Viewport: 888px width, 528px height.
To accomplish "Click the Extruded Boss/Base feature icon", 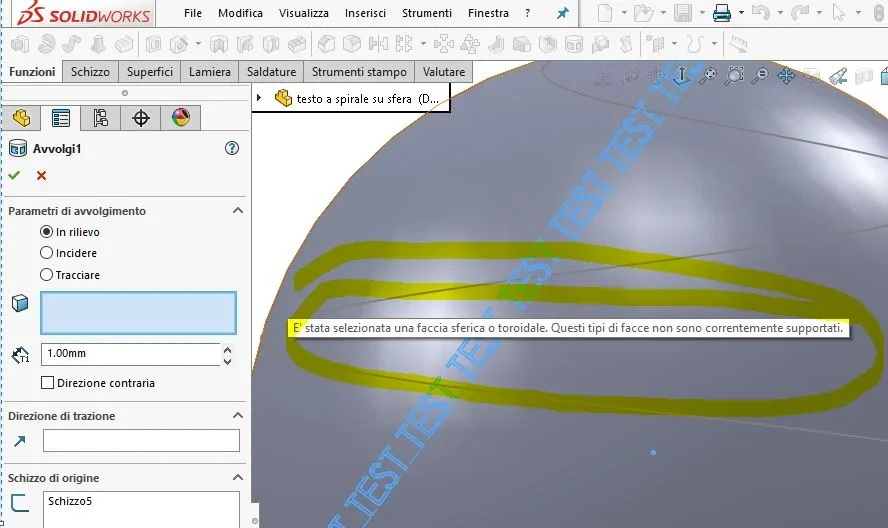I will pyautogui.click(x=20, y=44).
